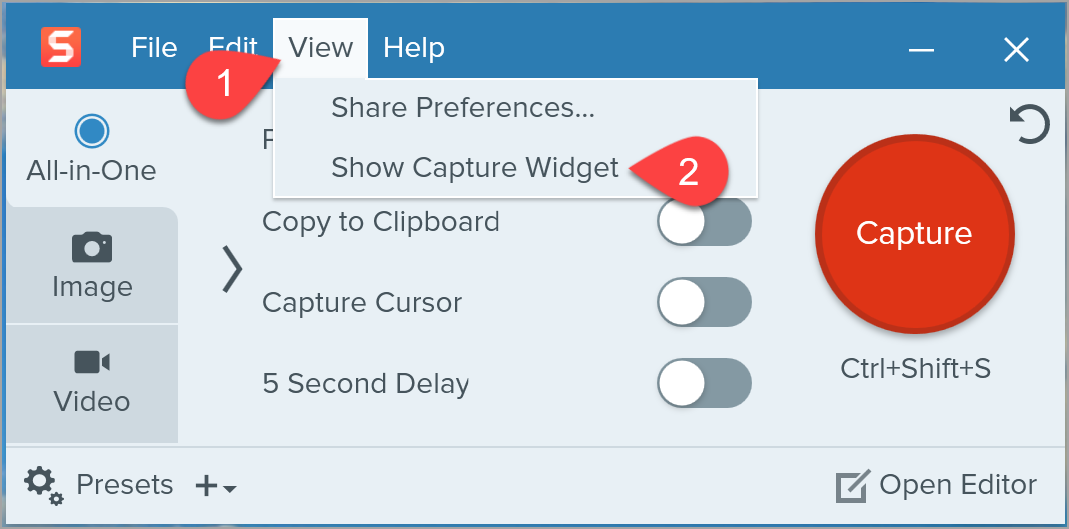
Task: Minimize the Snagit capture window
Action: 922,50
